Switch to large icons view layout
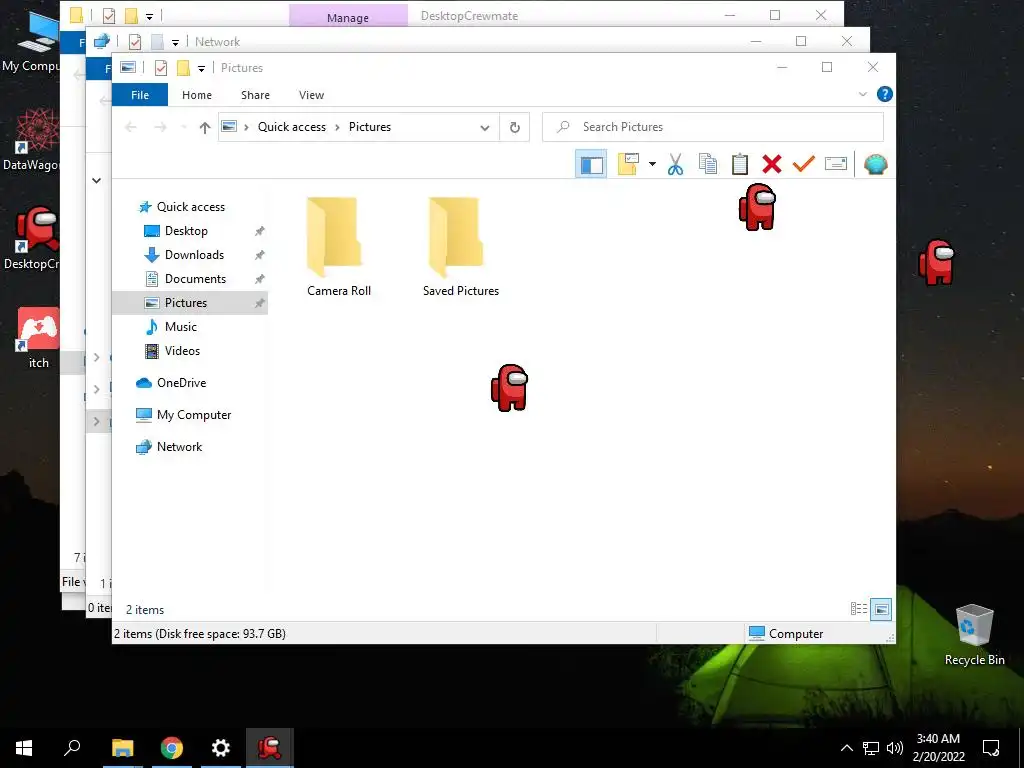The image size is (1024, 768). click(x=881, y=609)
